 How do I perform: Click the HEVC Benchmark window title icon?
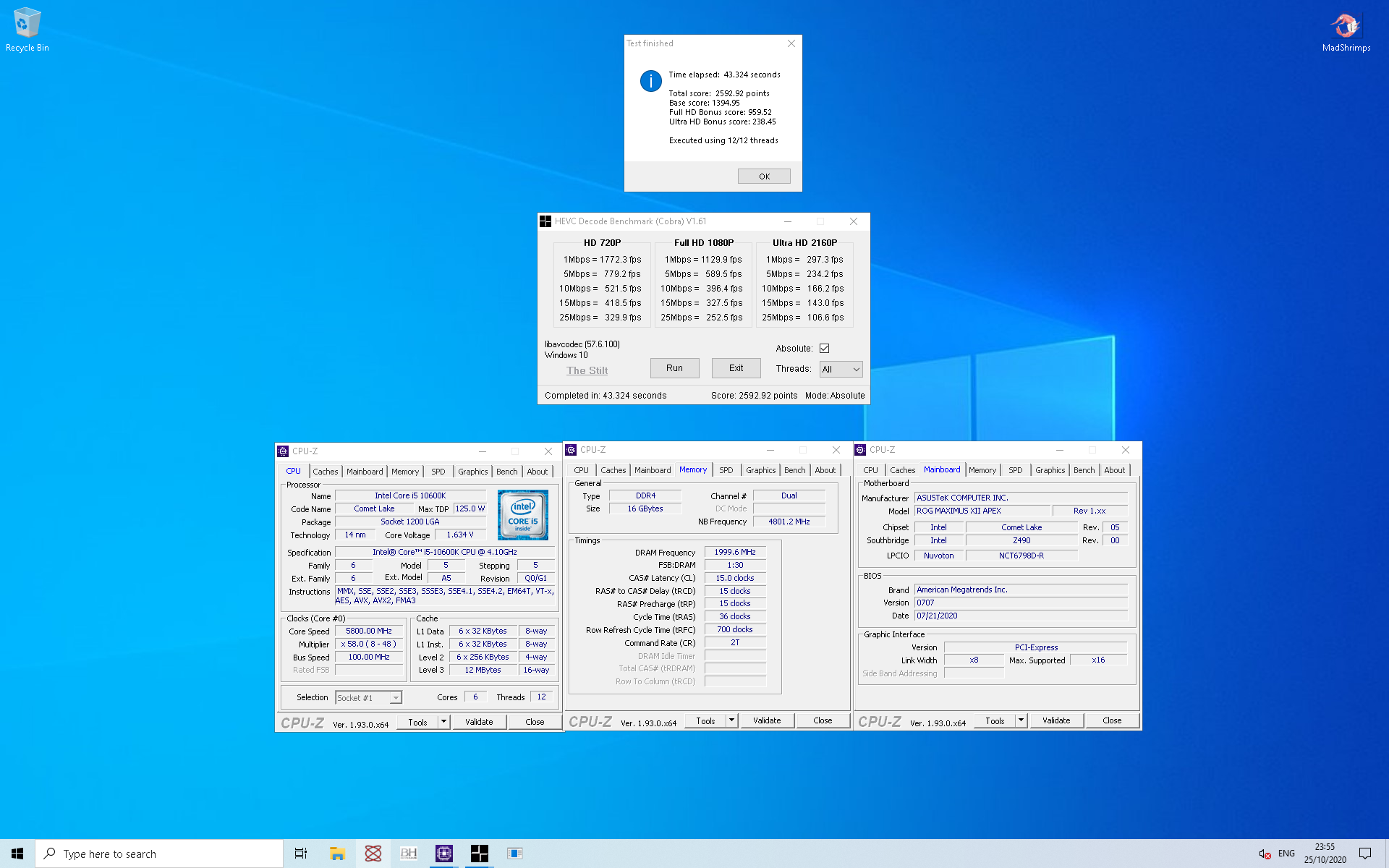545,221
